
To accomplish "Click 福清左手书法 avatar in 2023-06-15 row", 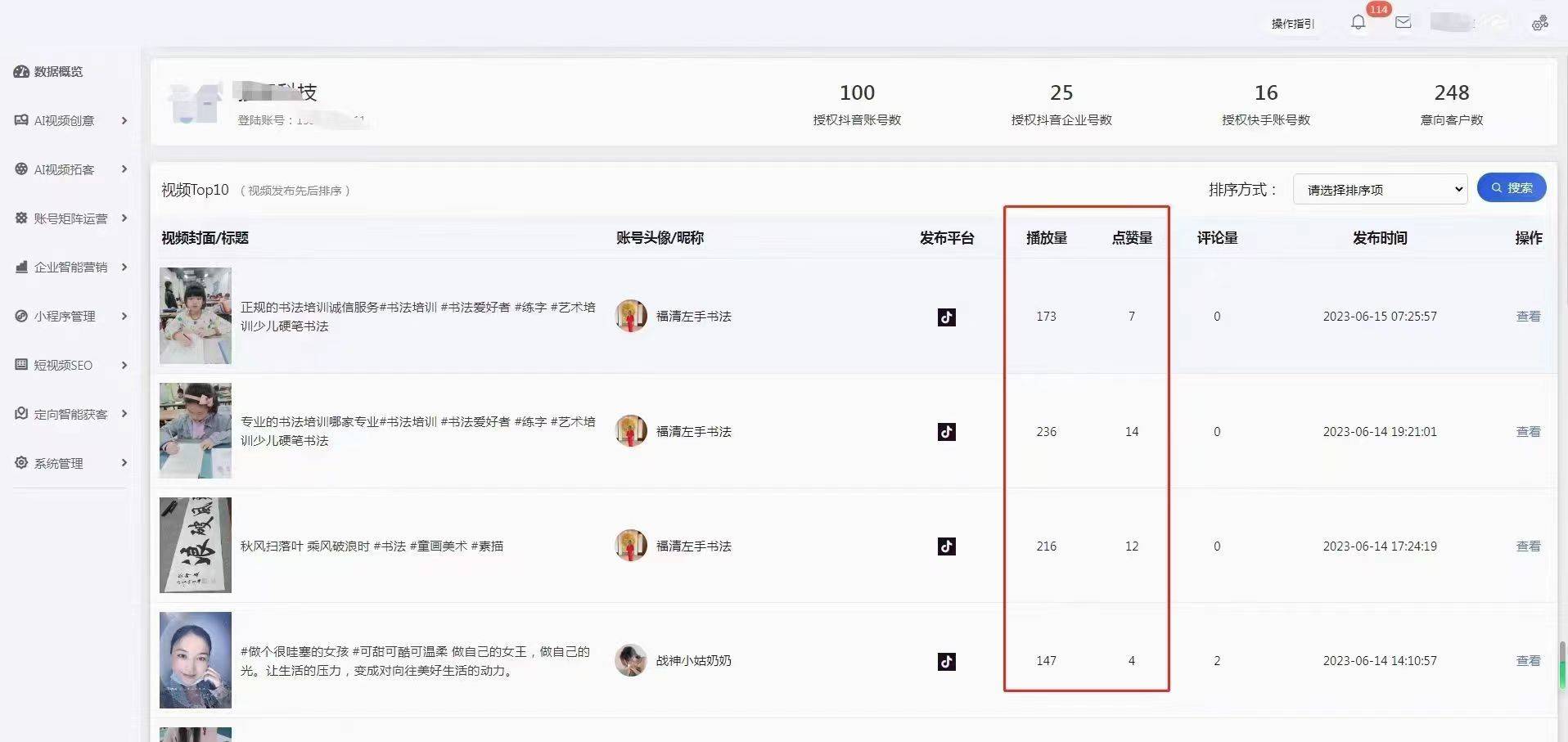I will [x=631, y=316].
